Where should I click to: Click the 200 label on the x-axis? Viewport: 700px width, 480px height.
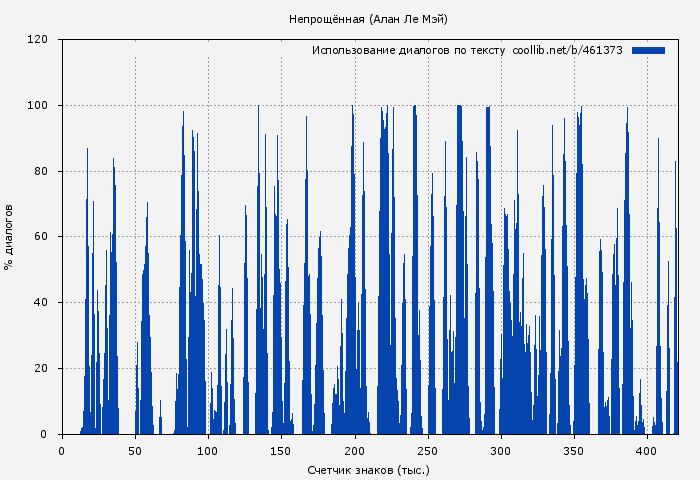(x=354, y=450)
